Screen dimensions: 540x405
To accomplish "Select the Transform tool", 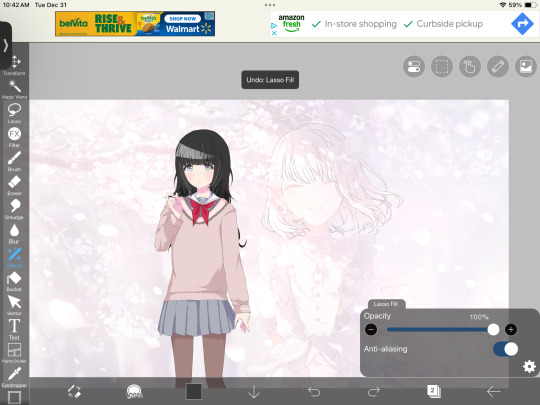I will pos(14,65).
